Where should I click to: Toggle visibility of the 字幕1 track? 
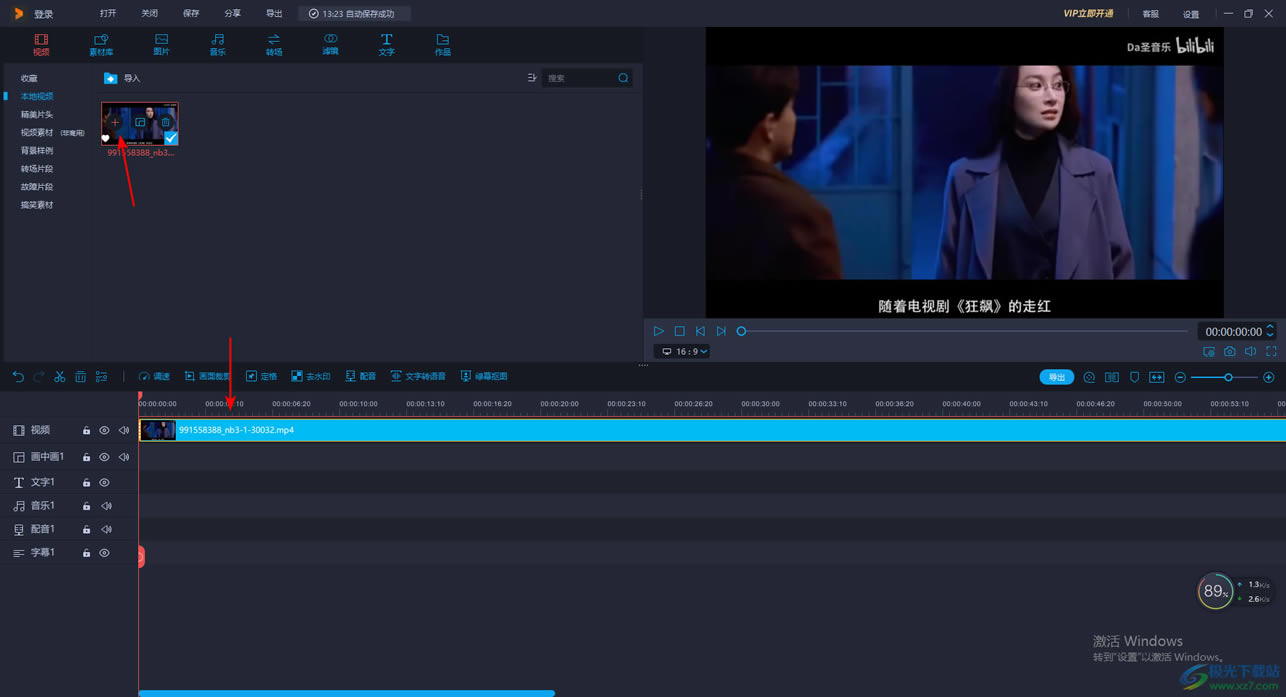click(x=104, y=553)
